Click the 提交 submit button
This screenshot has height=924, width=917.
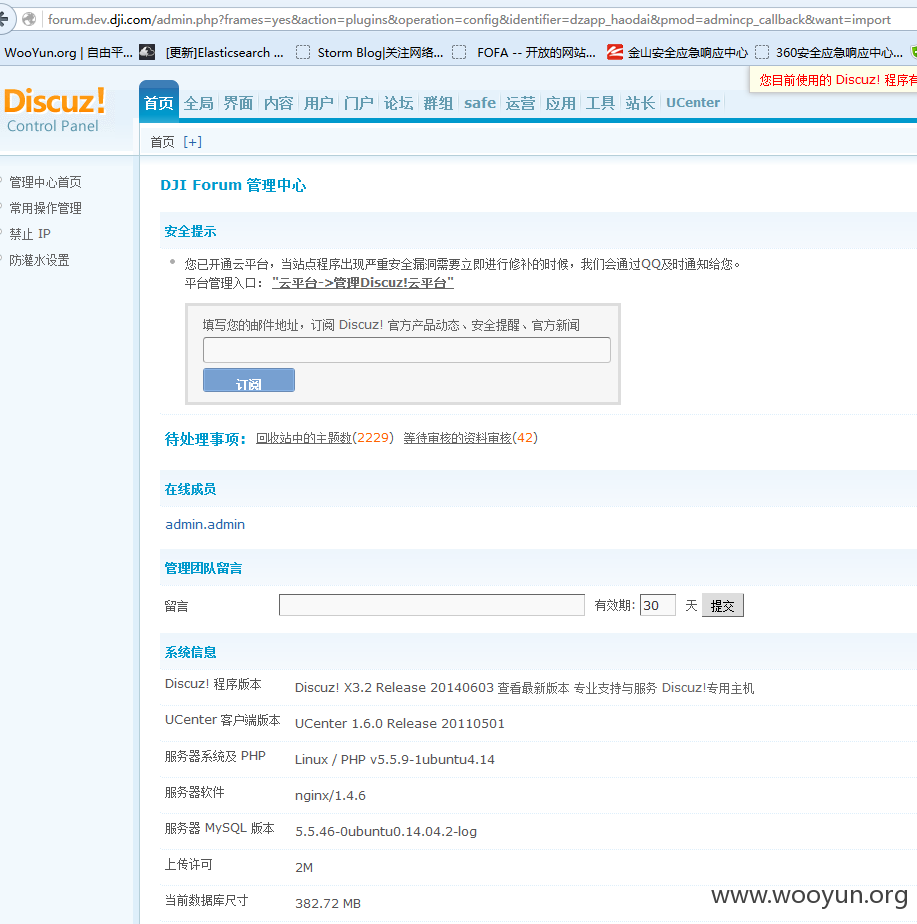click(x=723, y=605)
